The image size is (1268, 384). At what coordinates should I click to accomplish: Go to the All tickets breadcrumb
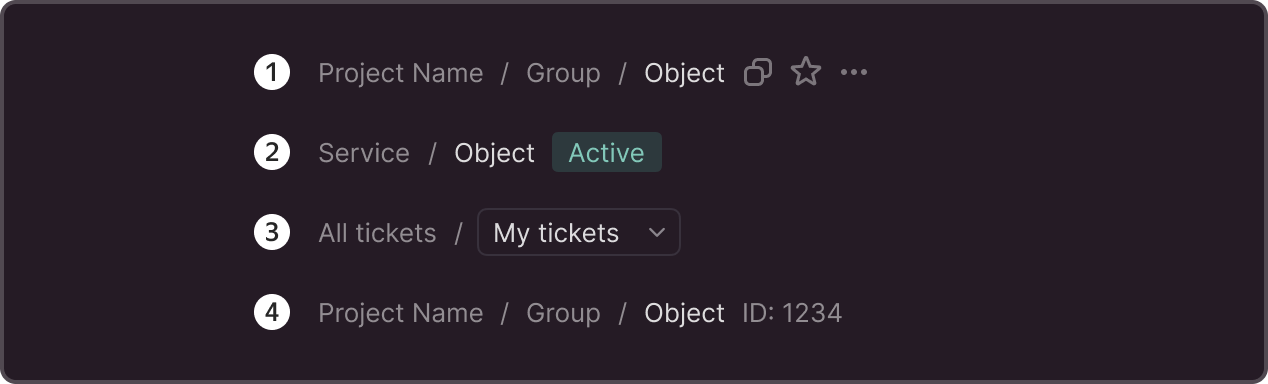coord(377,233)
